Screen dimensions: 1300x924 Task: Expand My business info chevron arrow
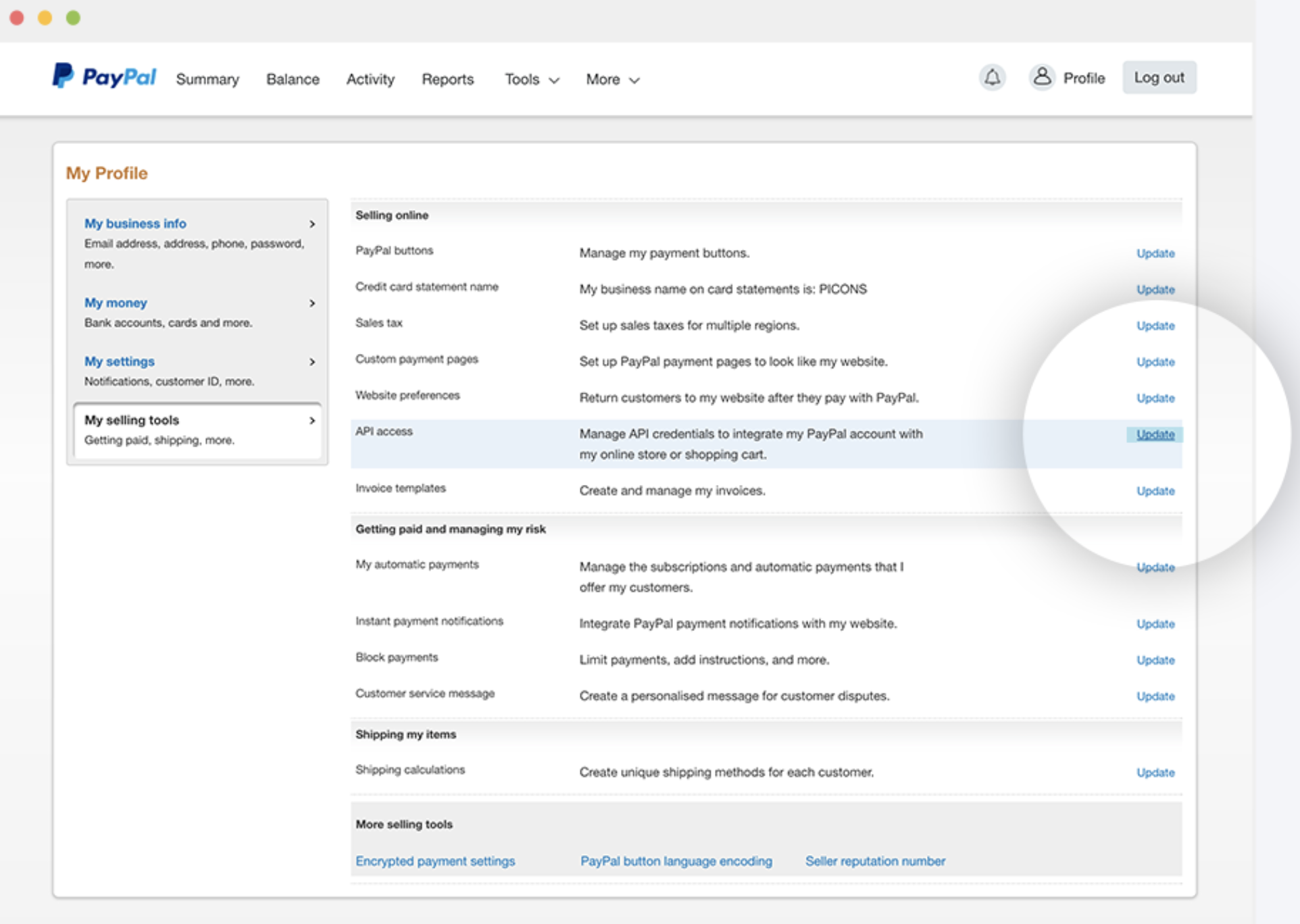tap(312, 224)
